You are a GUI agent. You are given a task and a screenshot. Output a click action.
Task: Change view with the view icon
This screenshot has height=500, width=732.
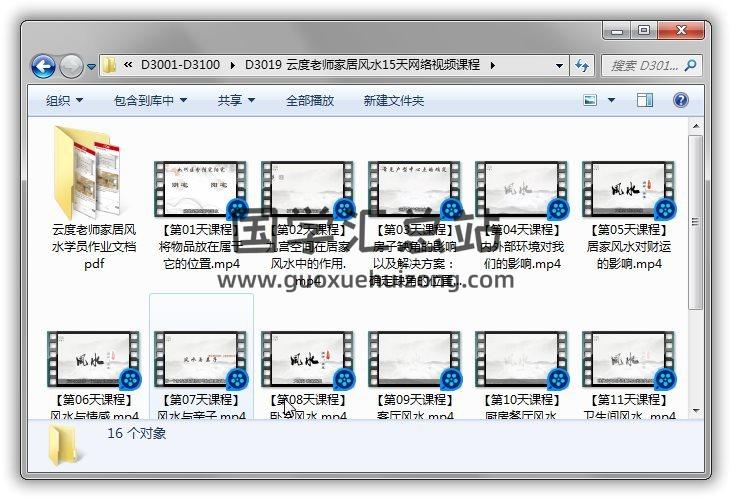point(590,100)
